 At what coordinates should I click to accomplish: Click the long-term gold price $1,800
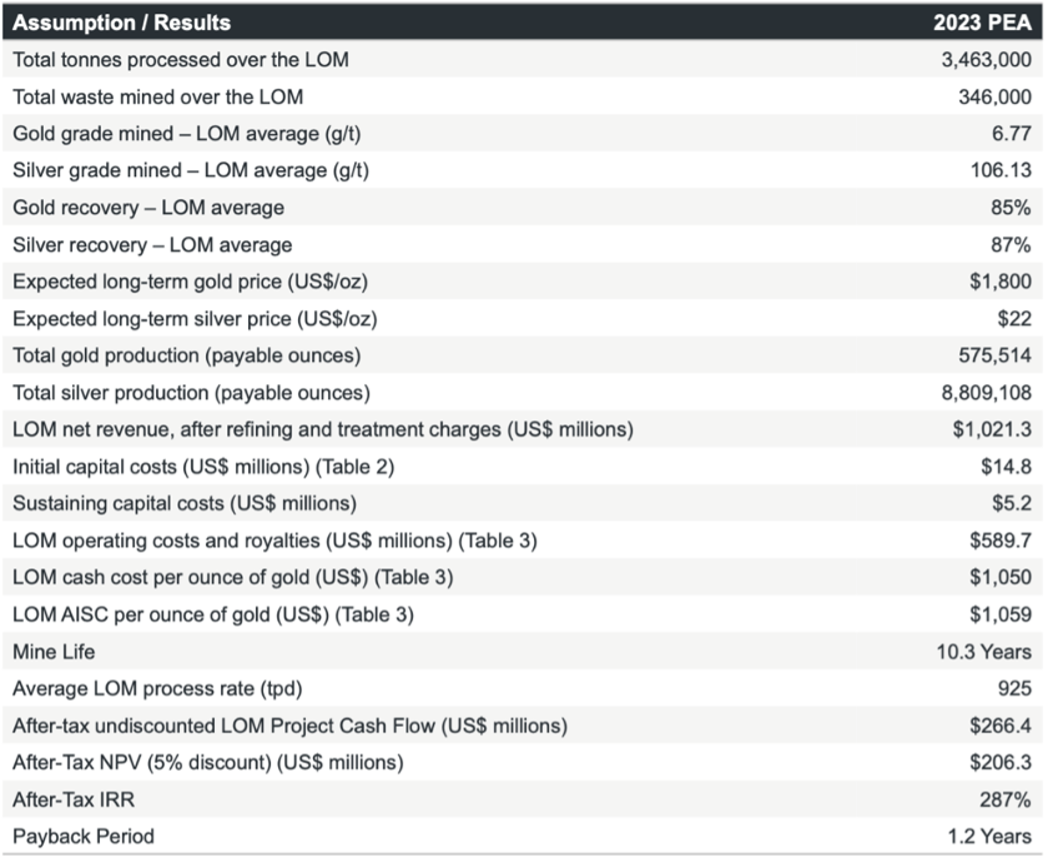(x=1000, y=281)
